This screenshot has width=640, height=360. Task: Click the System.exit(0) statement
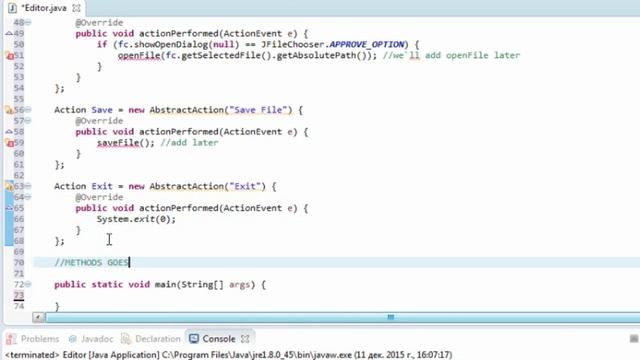tap(136, 219)
